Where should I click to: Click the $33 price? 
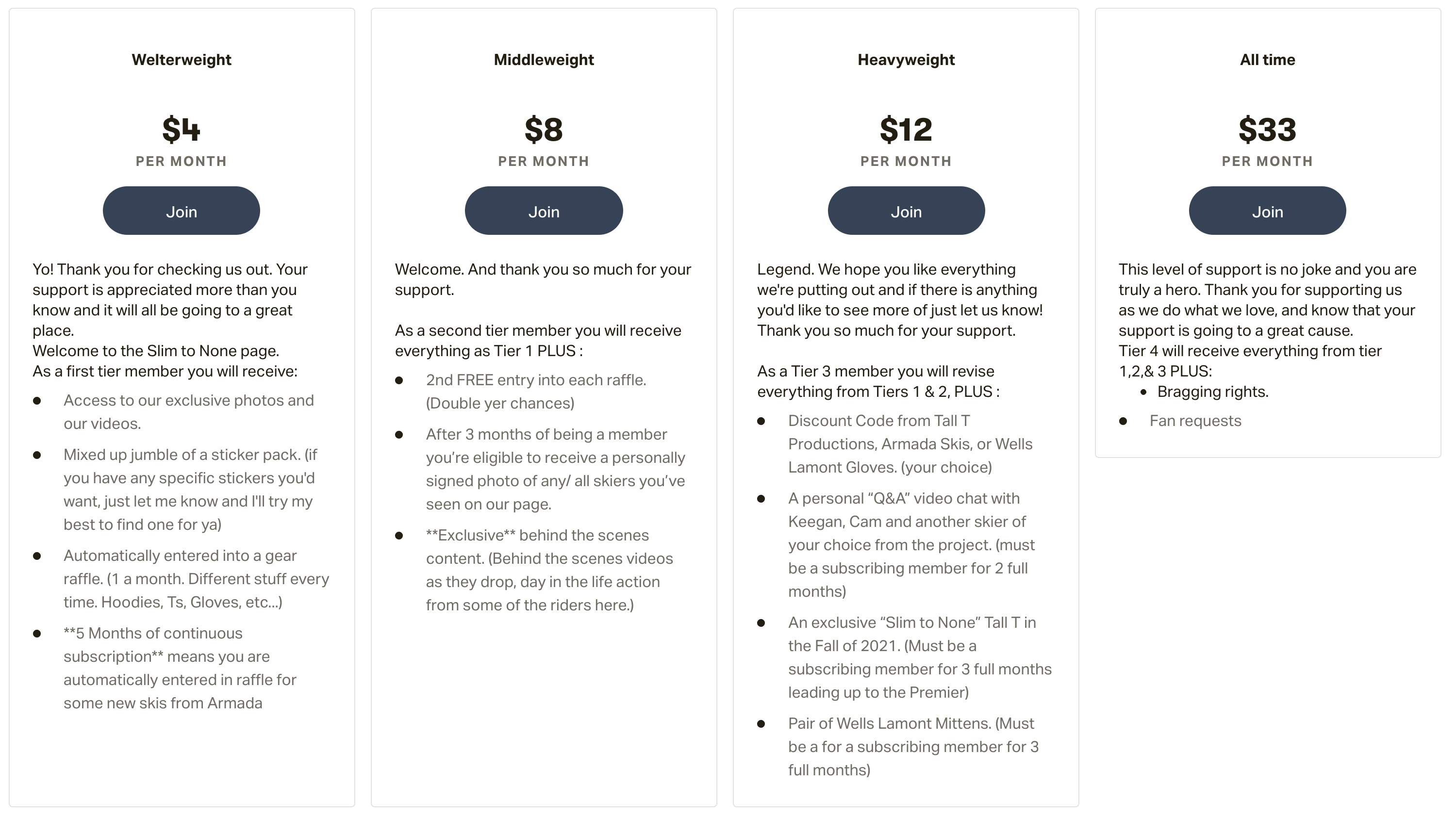tap(1267, 130)
